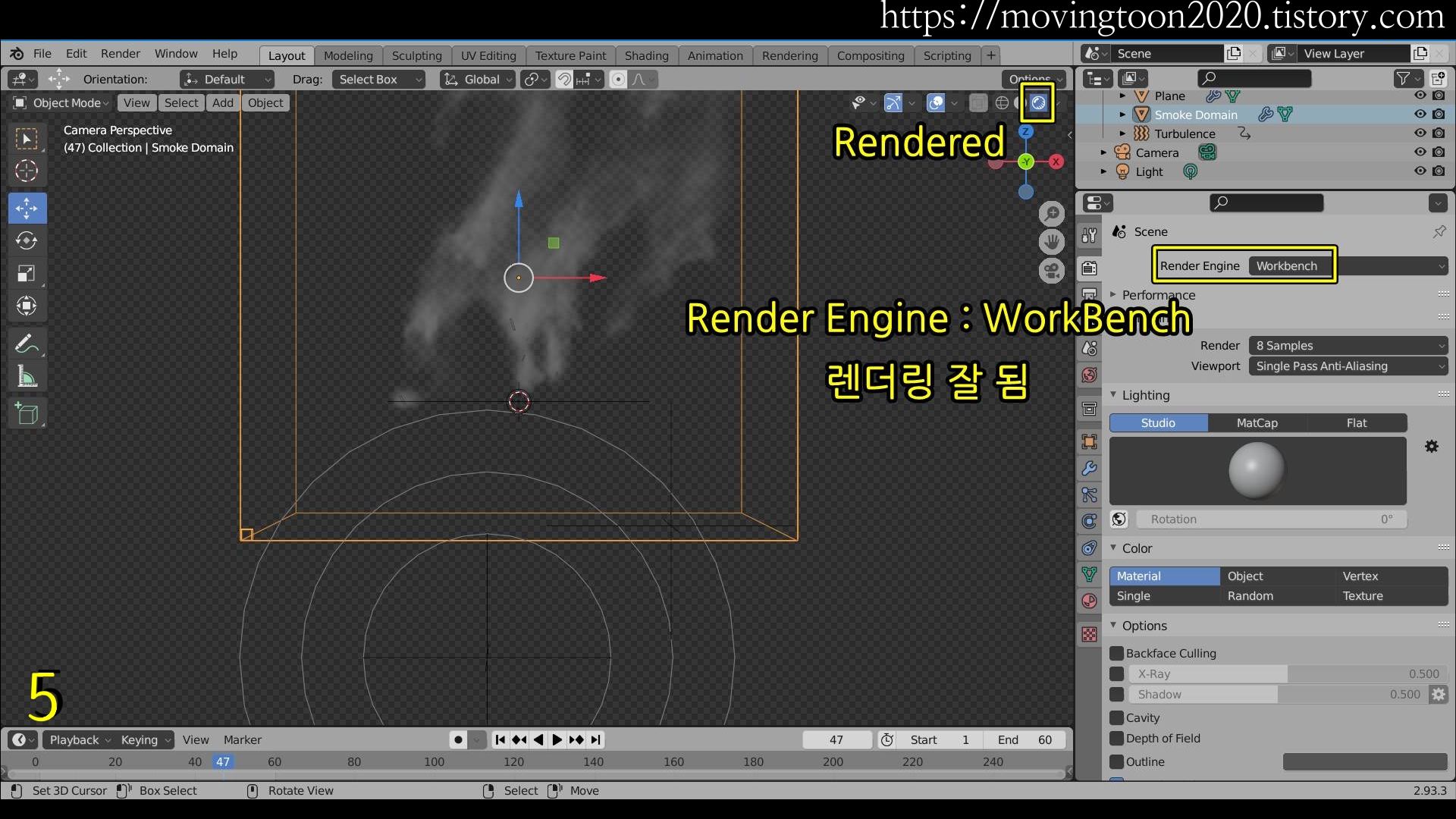Set color type to Object

click(x=1277, y=576)
